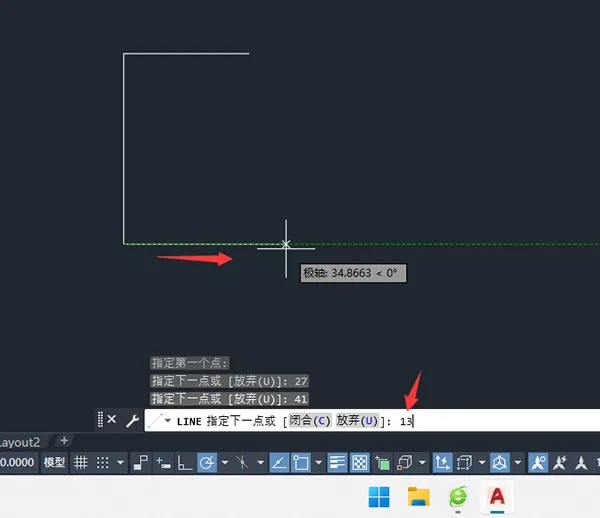This screenshot has width=600, height=518.
Task: Open the polar tracking angle dropdown
Action: (x=225, y=463)
